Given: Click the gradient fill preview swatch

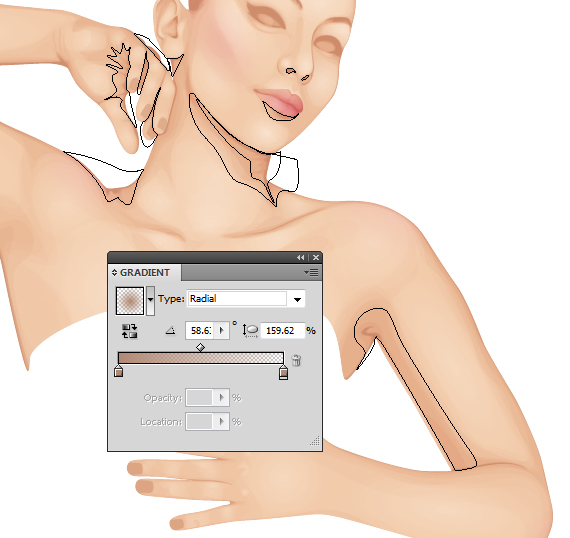Looking at the screenshot, I should pos(130,300).
